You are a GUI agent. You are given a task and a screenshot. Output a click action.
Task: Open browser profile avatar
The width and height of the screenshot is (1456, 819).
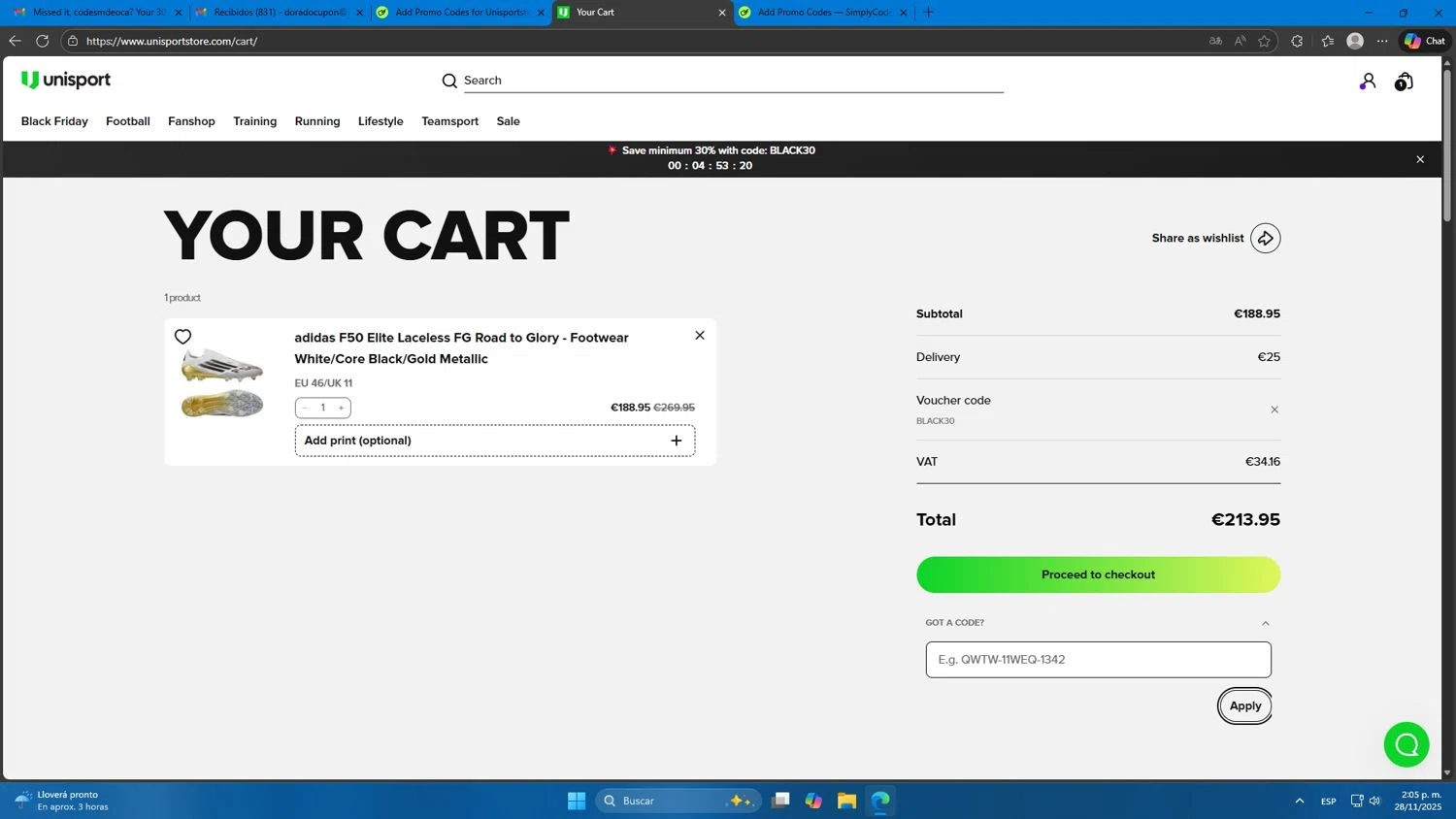[x=1356, y=41]
